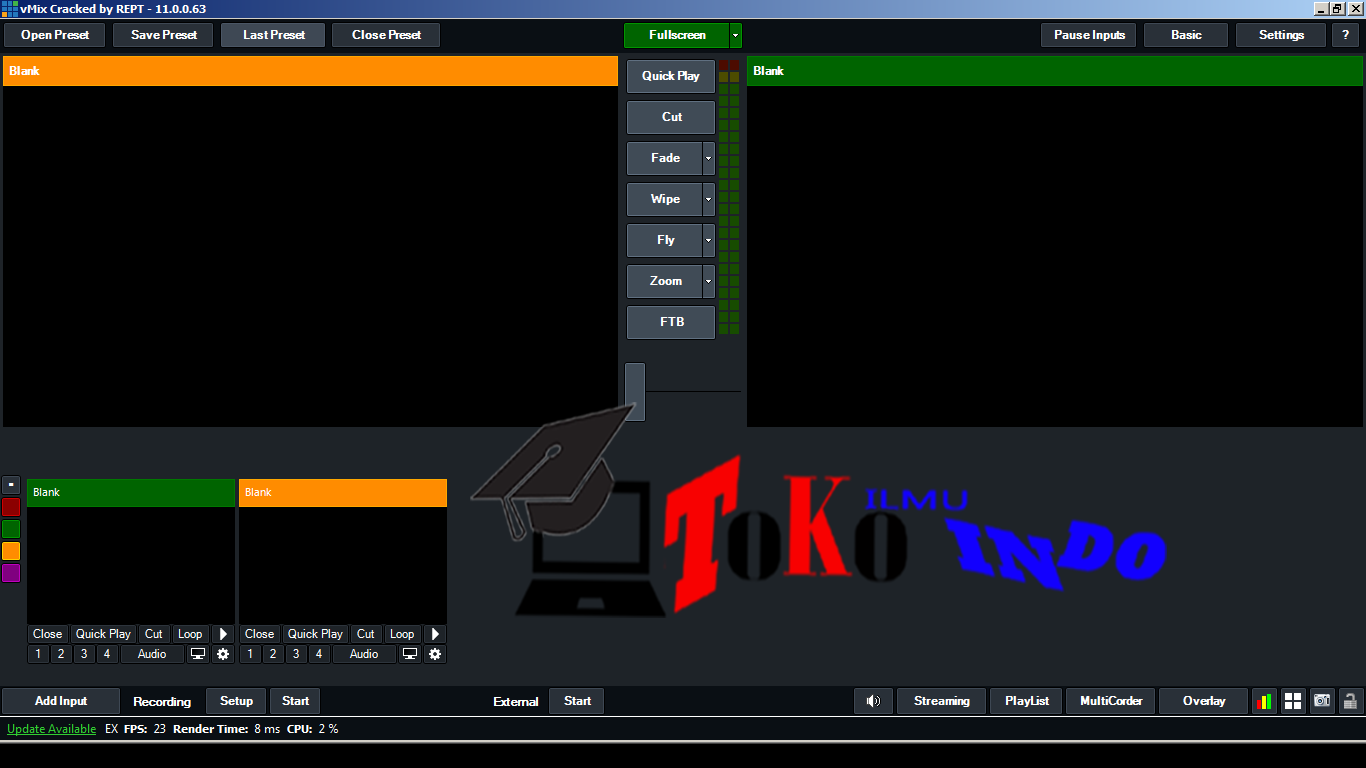1366x768 pixels.
Task: Expand the Zoom transition dropdown arrow
Action: pos(709,281)
